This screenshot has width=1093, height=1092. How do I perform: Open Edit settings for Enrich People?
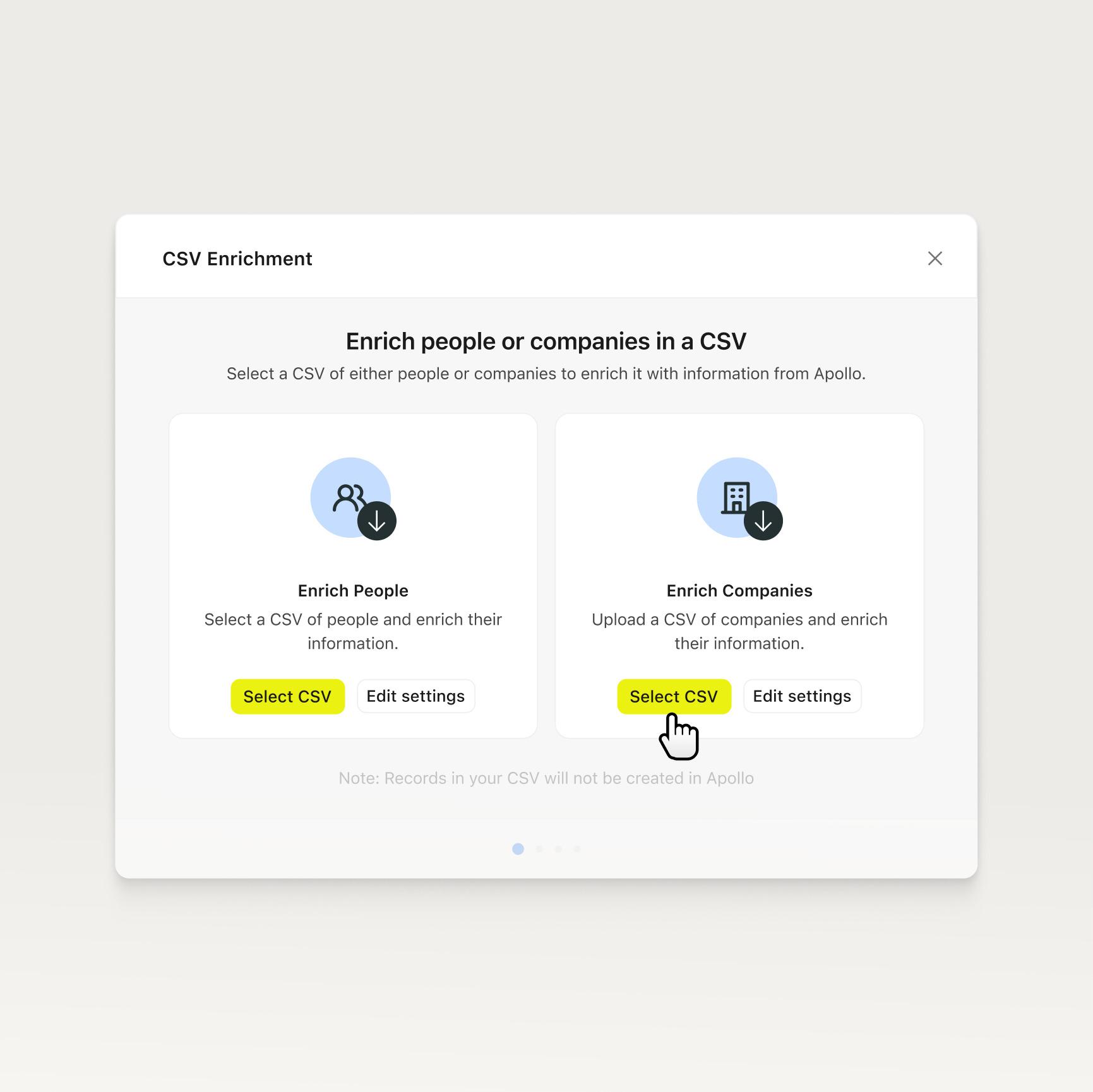click(415, 696)
